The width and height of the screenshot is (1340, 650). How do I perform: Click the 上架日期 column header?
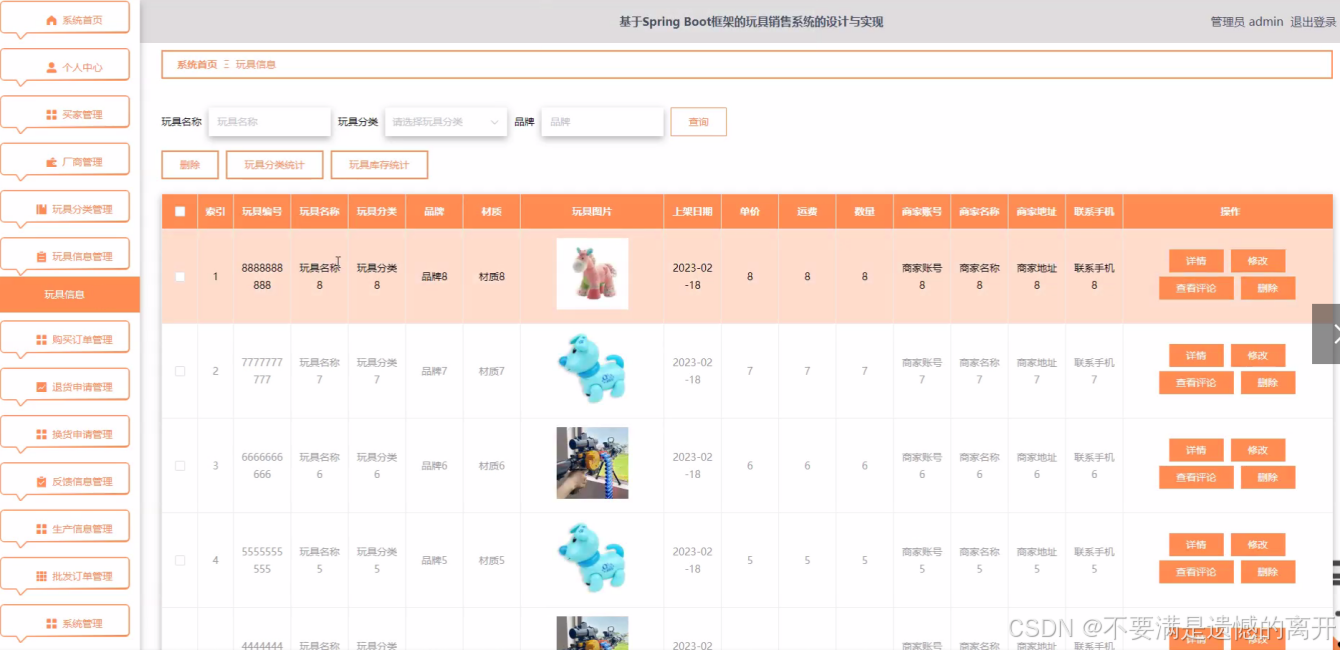coord(692,212)
